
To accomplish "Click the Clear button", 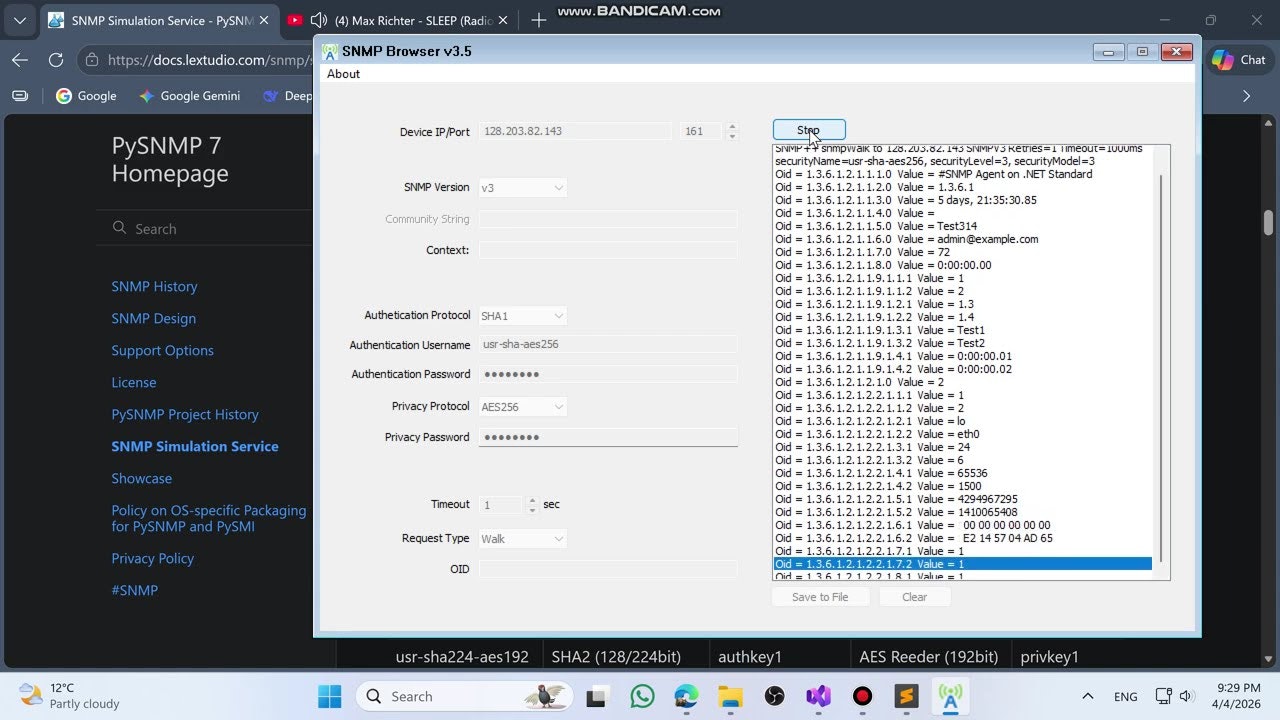I will tap(915, 597).
